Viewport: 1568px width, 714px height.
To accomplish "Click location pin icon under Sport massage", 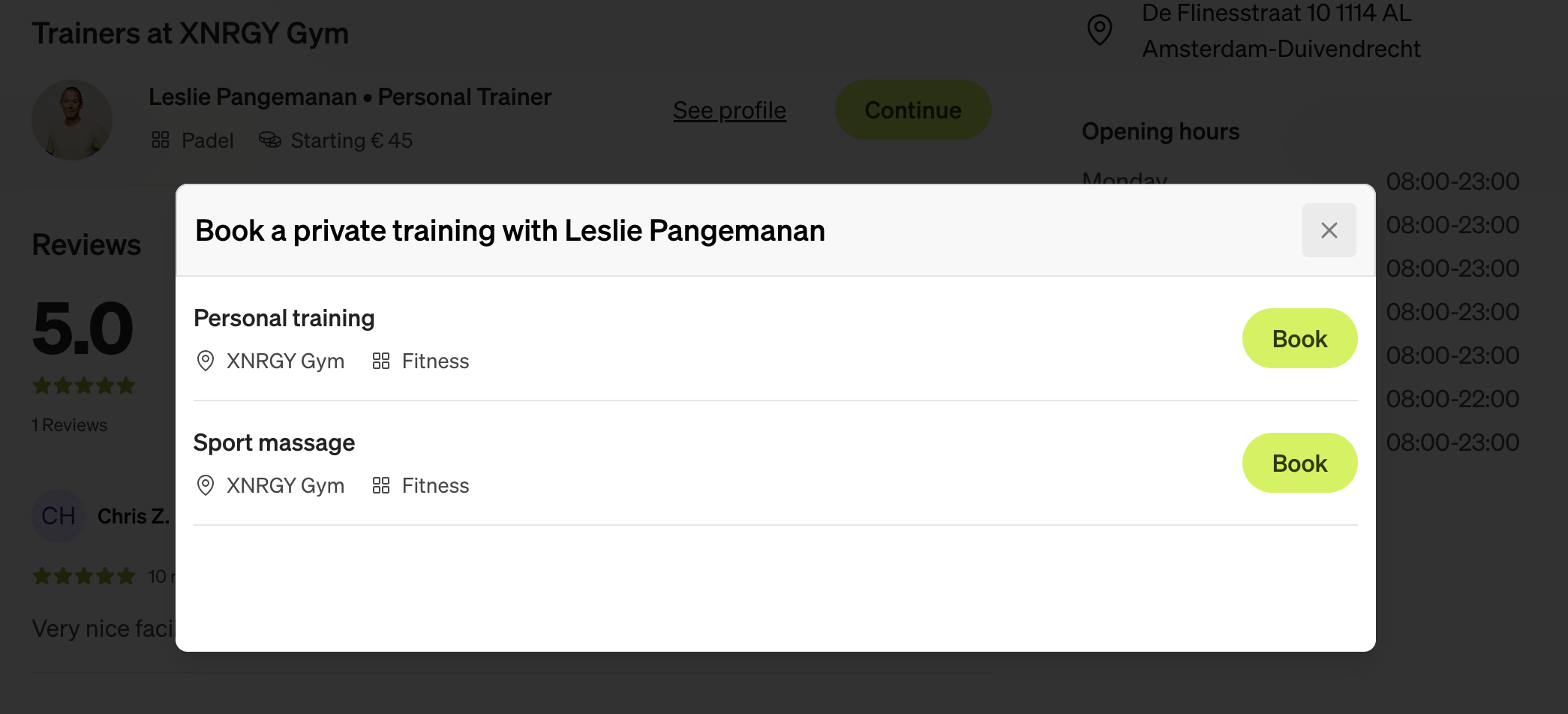I will point(205,485).
